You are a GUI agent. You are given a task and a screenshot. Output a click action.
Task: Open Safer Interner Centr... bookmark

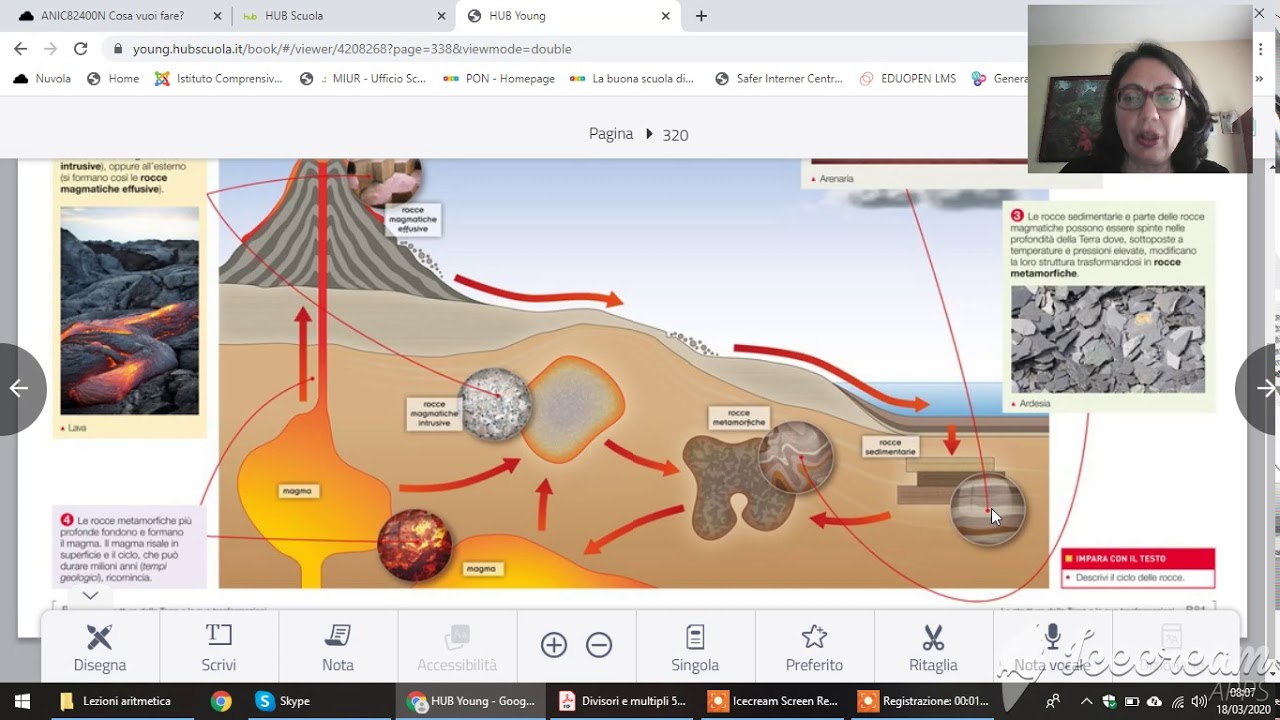(x=779, y=78)
